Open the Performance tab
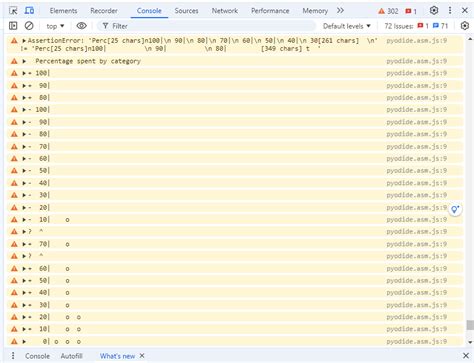Viewport: 474px width, 363px height. (270, 11)
